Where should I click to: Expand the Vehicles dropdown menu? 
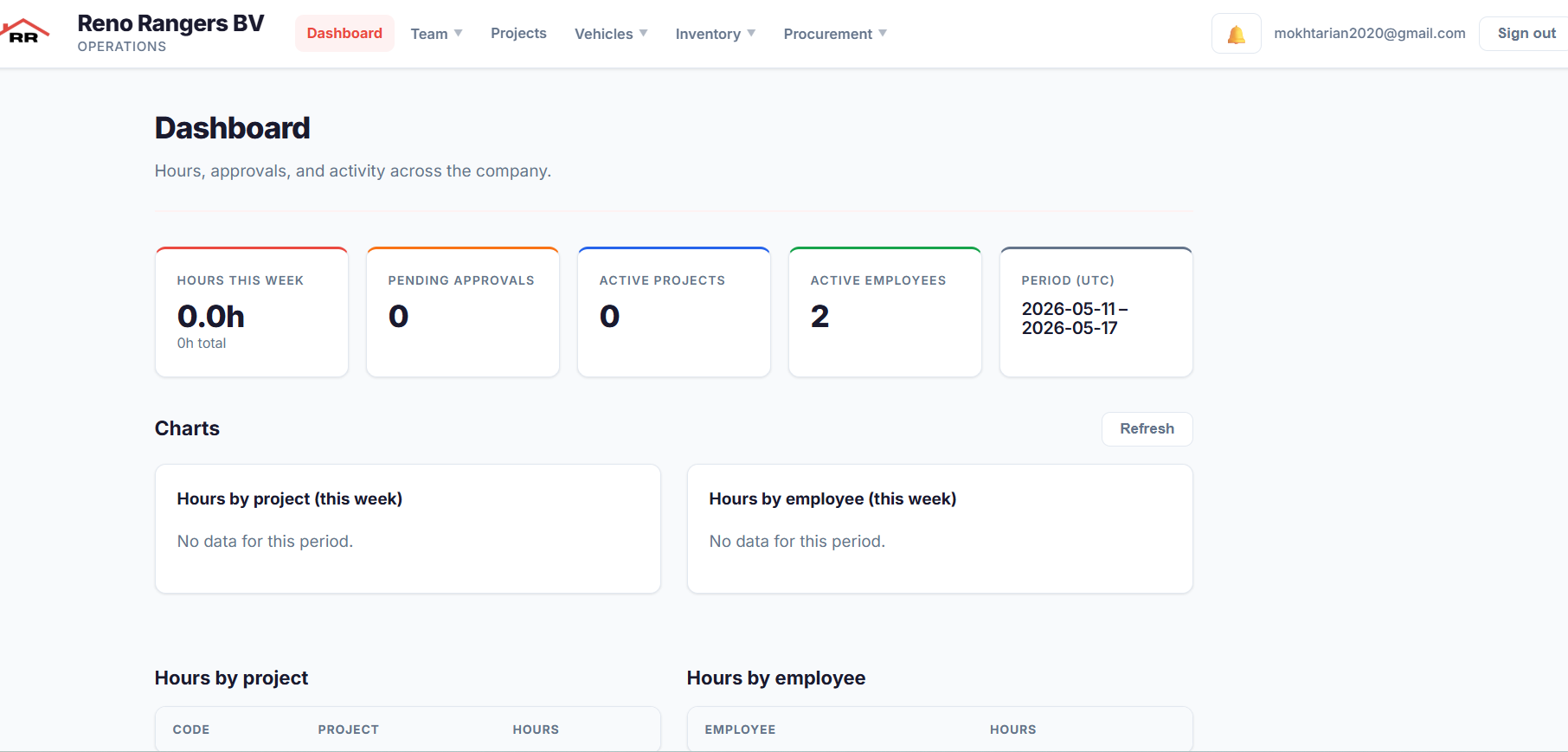tap(611, 34)
